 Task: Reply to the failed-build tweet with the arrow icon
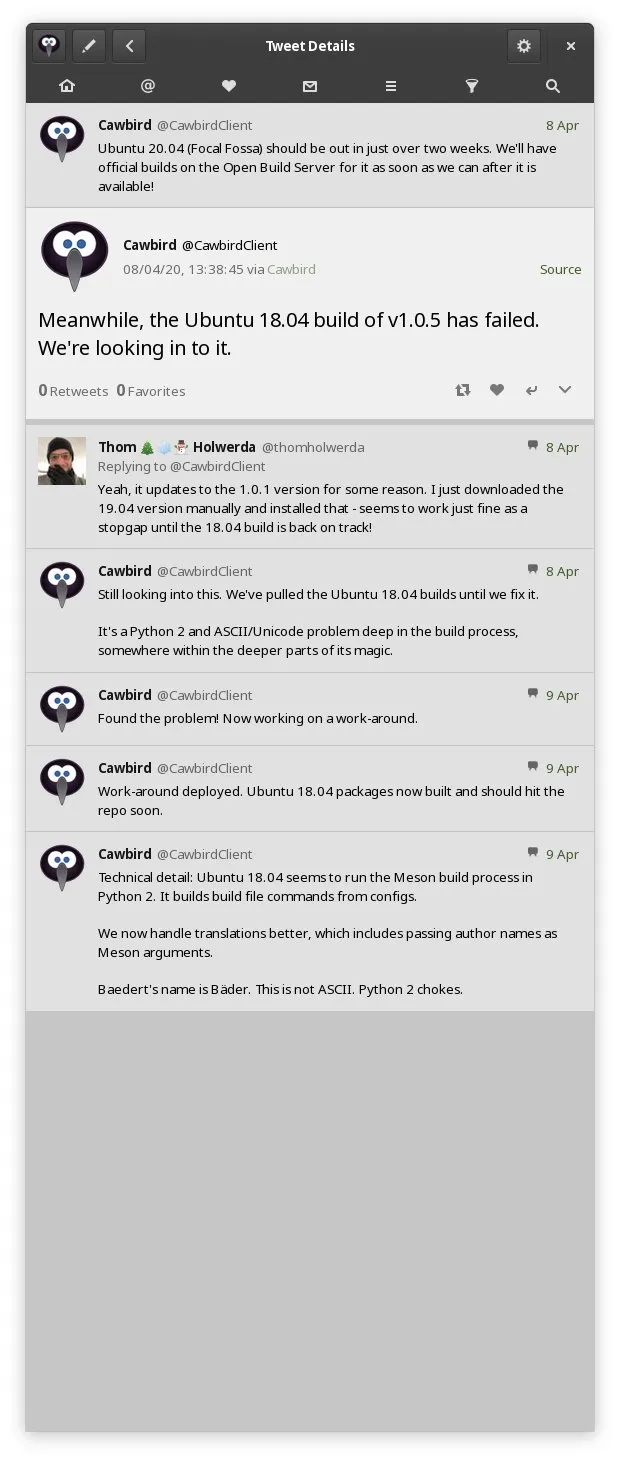pos(531,390)
